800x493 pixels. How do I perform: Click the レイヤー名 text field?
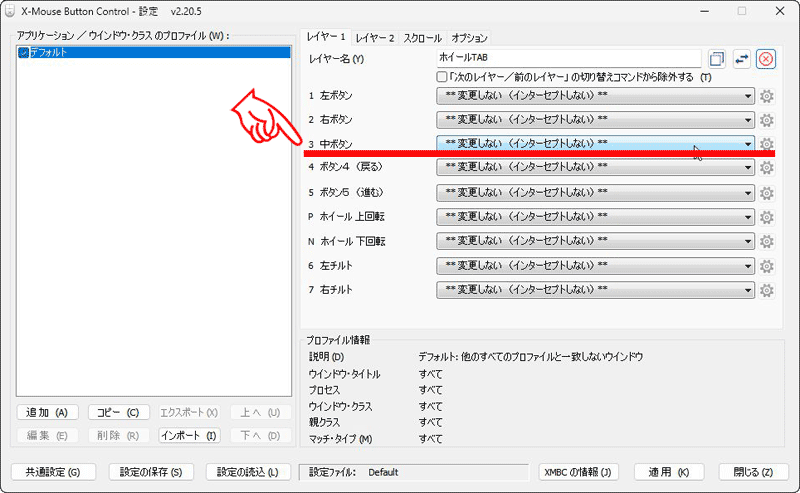click(x=569, y=58)
